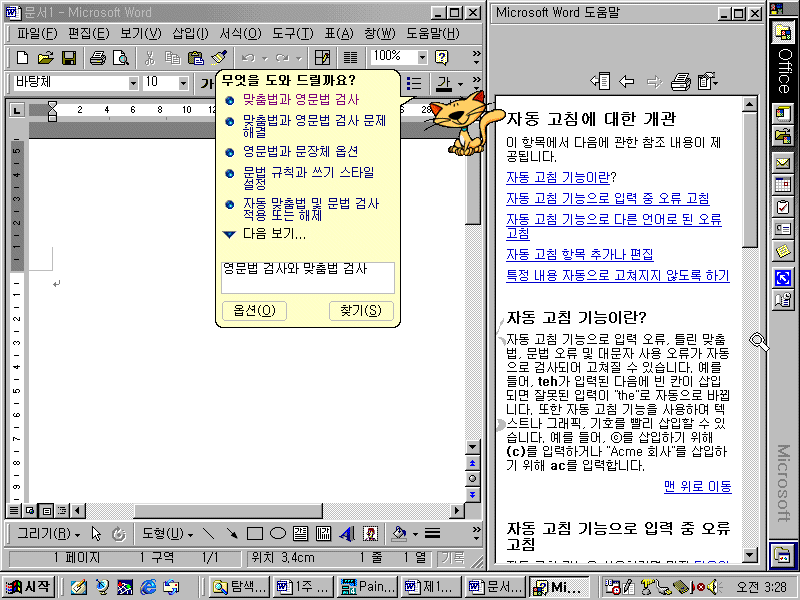The image size is (800, 600).
Task: Open the 도형(U) AutoShapes menu
Action: (x=167, y=534)
